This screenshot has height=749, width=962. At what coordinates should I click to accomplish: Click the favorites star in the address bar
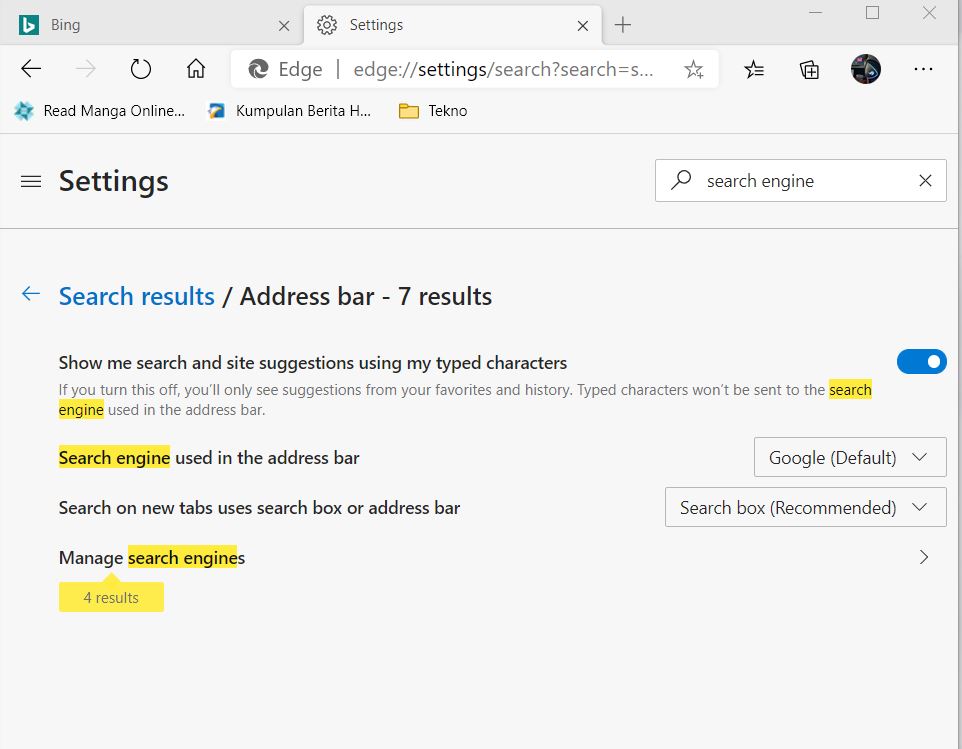coord(694,69)
